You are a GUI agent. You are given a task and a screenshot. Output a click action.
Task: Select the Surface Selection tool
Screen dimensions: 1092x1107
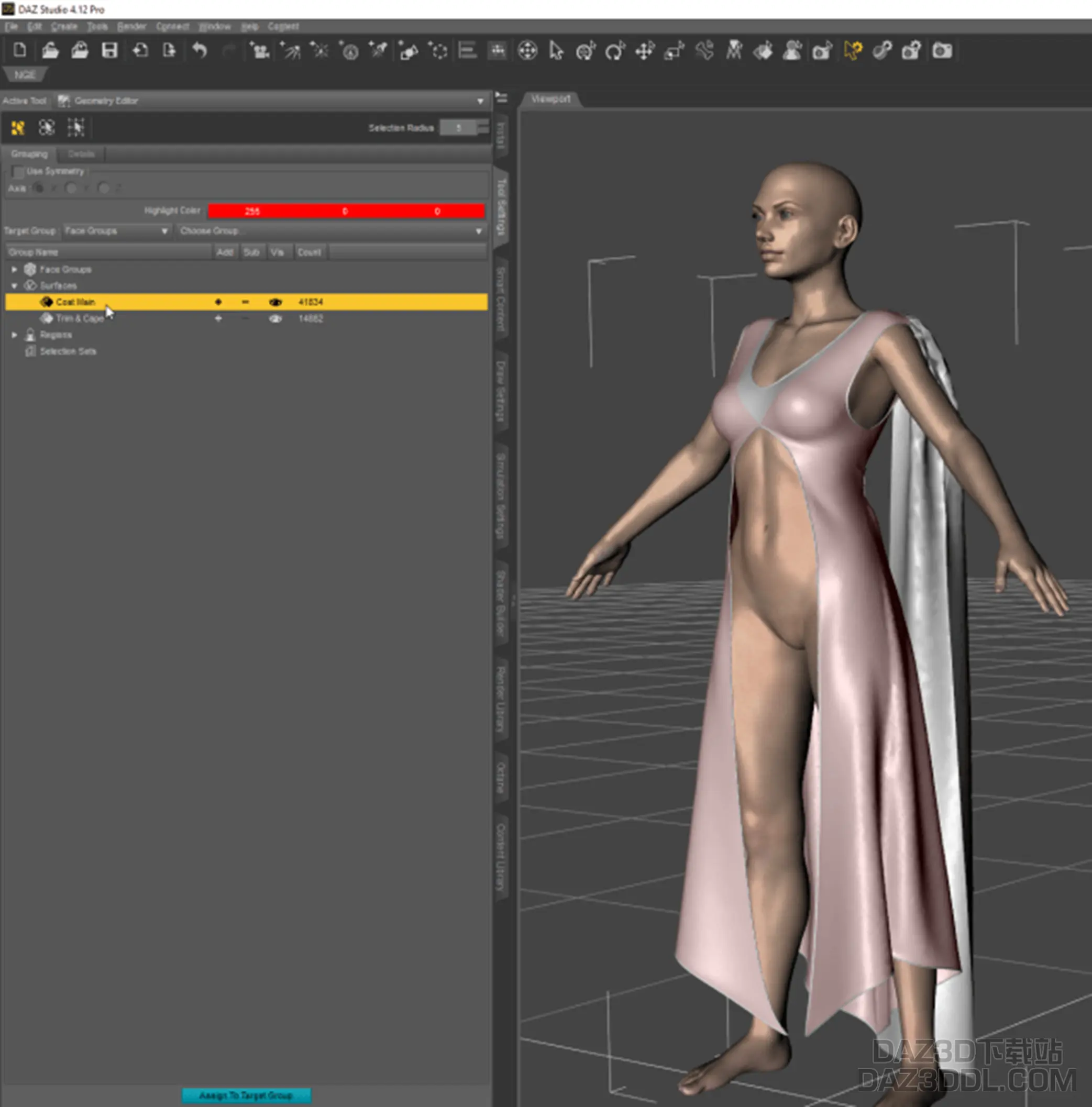[763, 51]
